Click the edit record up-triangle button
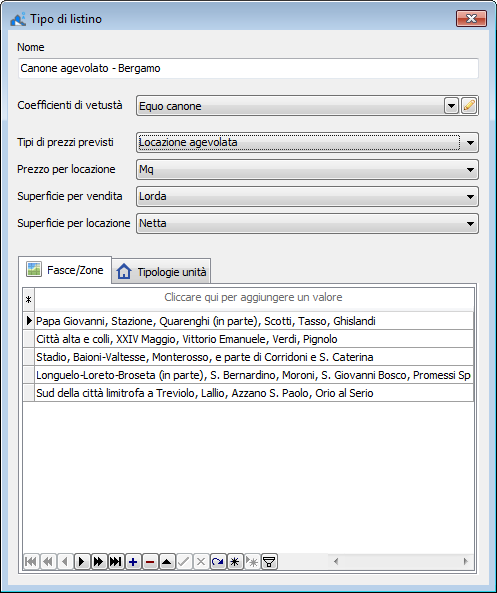 point(167,562)
